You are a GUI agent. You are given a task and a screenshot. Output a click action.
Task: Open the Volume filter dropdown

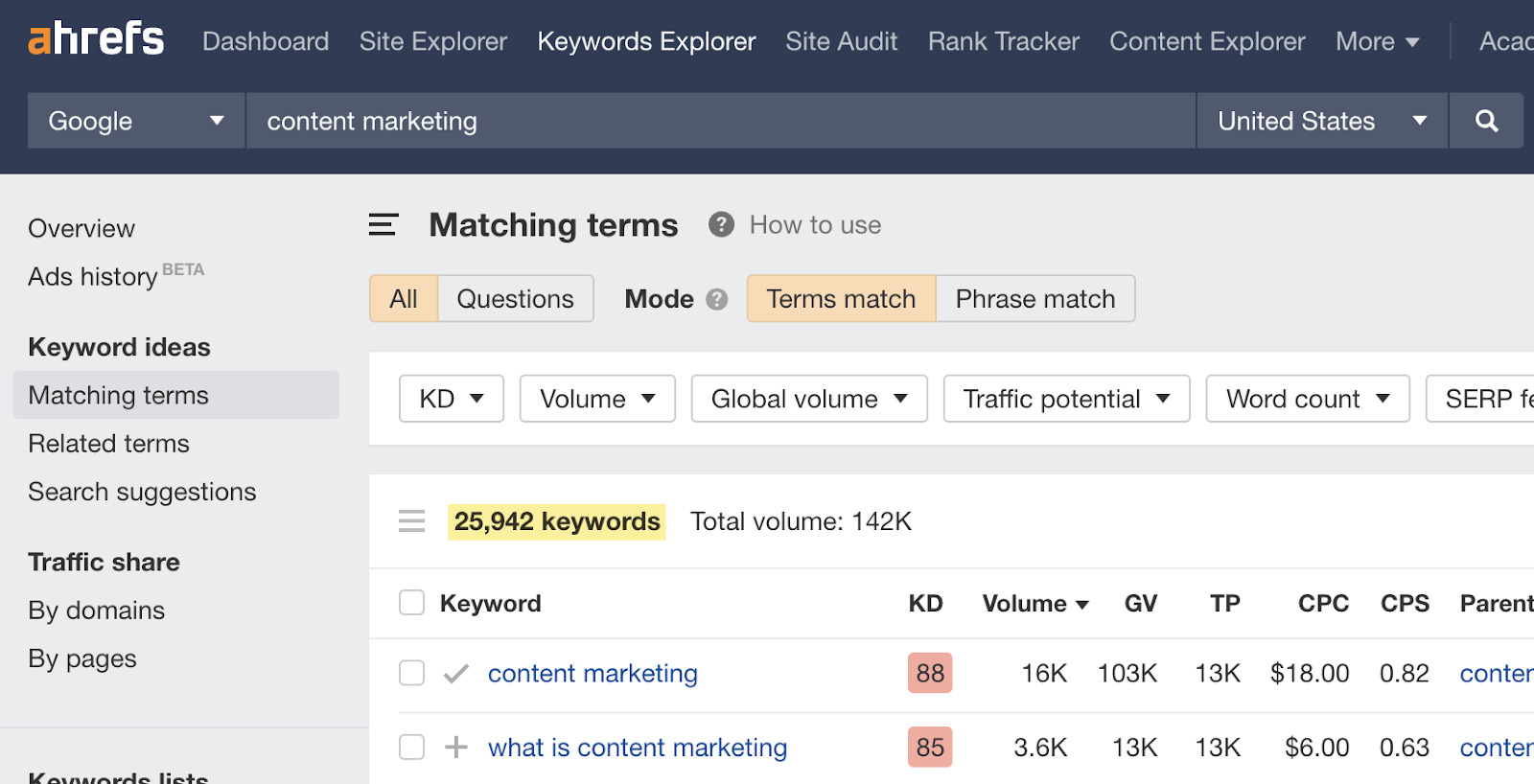click(597, 399)
